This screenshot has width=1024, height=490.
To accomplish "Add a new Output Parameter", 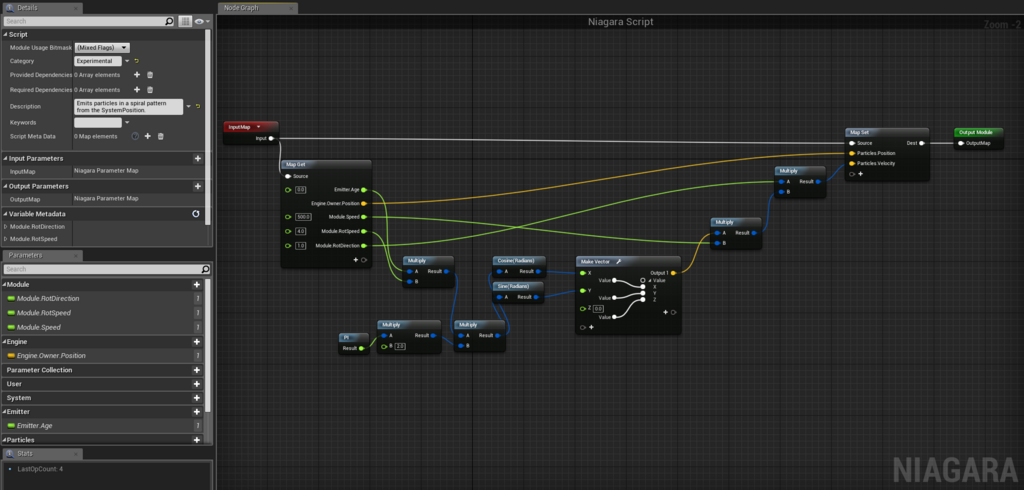I will pyautogui.click(x=198, y=186).
